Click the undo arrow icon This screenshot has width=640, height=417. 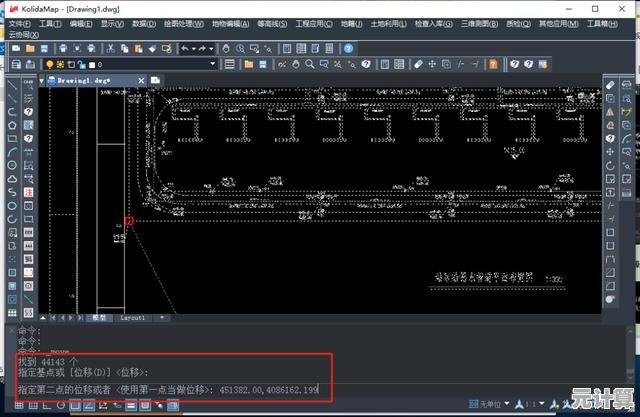point(186,47)
